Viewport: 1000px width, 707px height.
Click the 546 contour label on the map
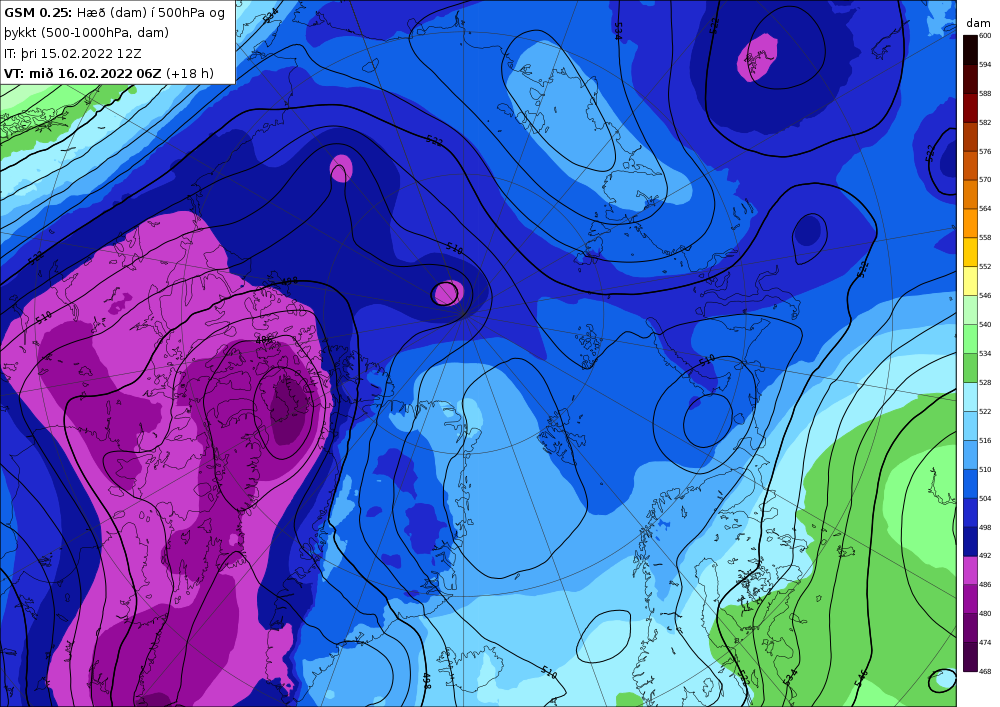click(x=861, y=680)
